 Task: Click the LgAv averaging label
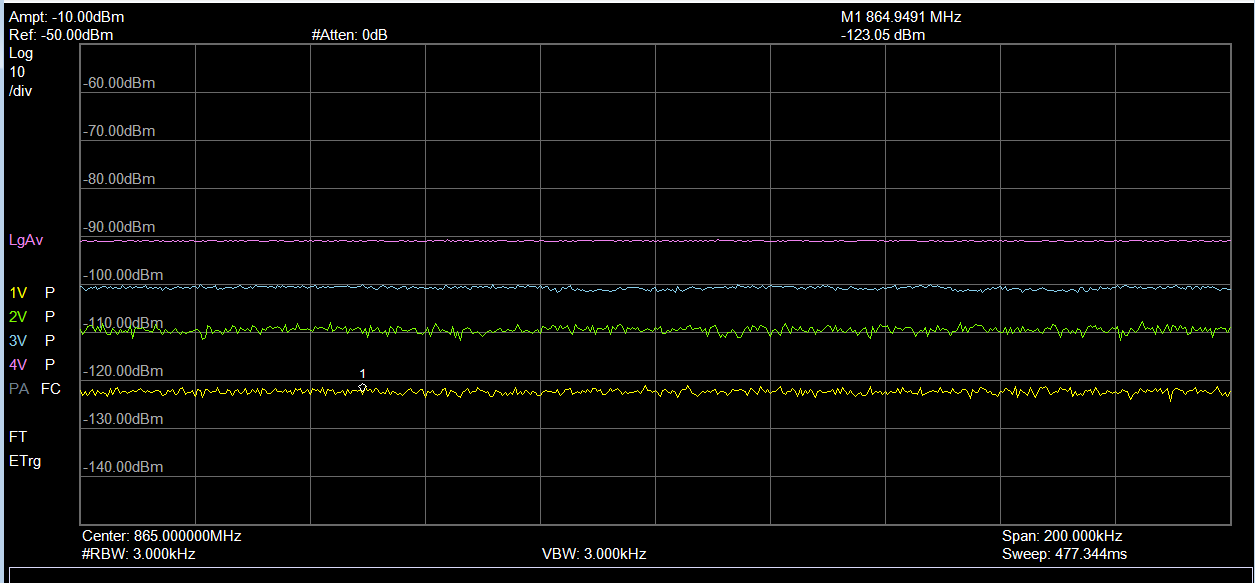[x=26, y=241]
